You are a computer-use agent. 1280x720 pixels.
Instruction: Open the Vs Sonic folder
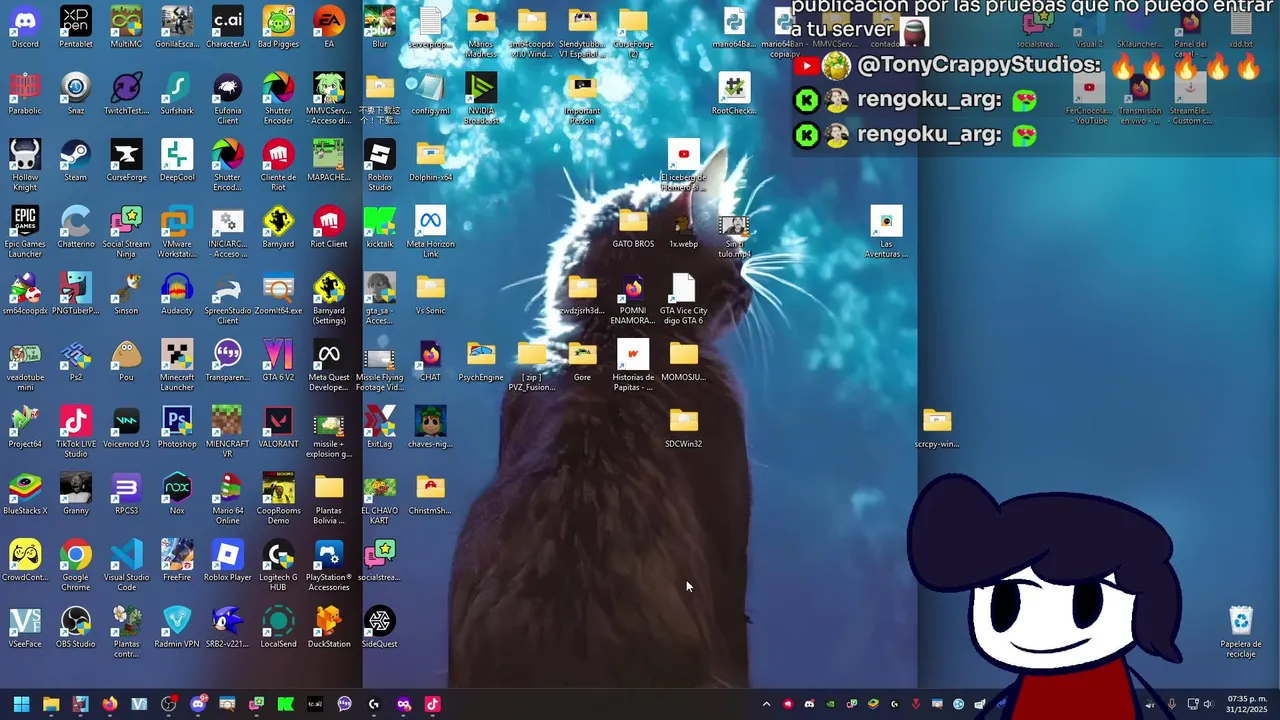coord(430,294)
